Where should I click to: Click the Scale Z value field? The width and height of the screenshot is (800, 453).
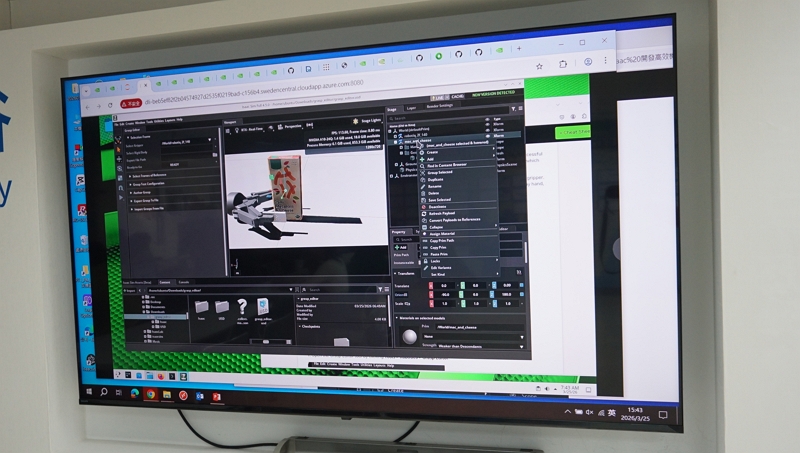click(x=508, y=303)
